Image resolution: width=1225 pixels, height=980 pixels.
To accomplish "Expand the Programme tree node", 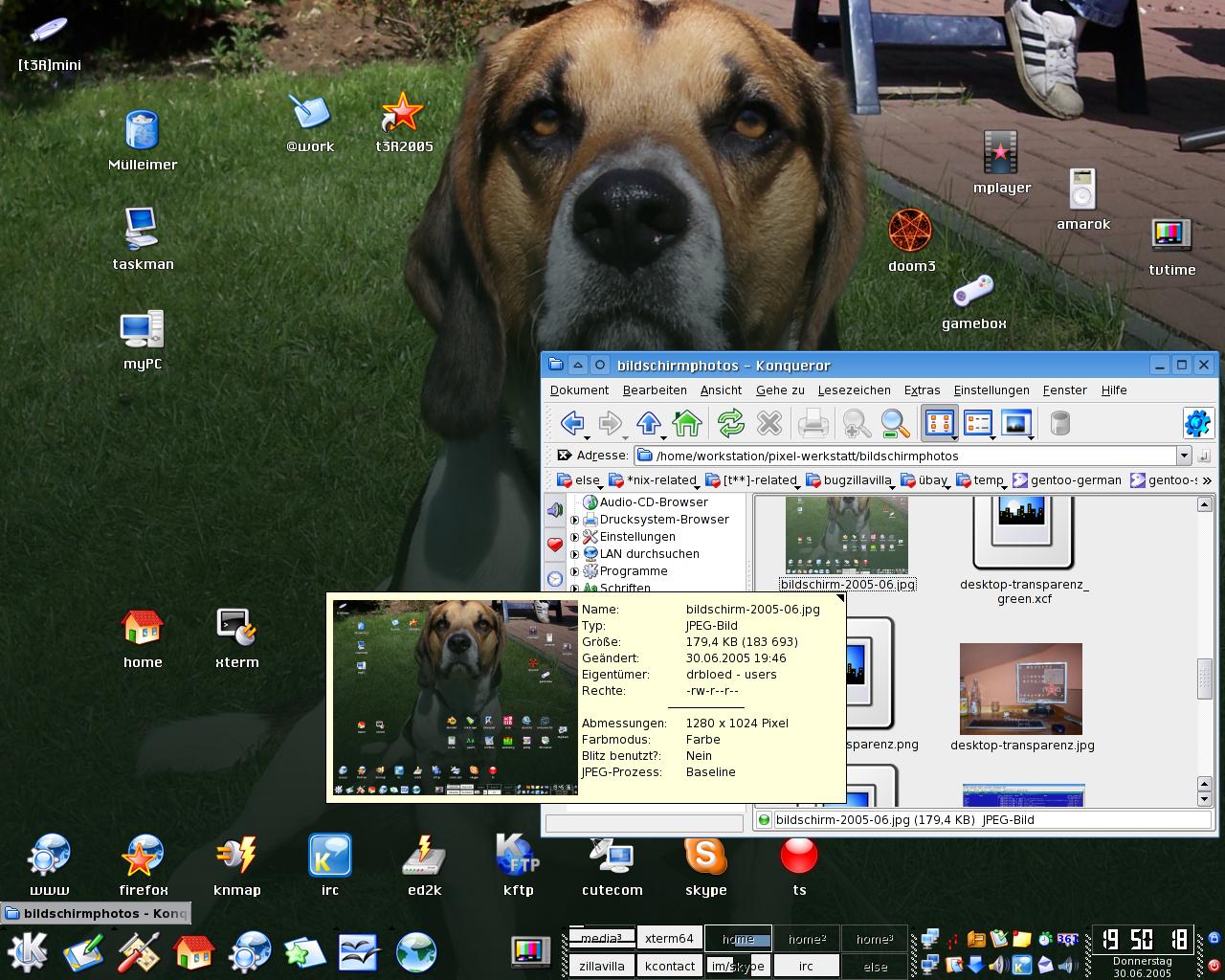I will pyautogui.click(x=575, y=571).
